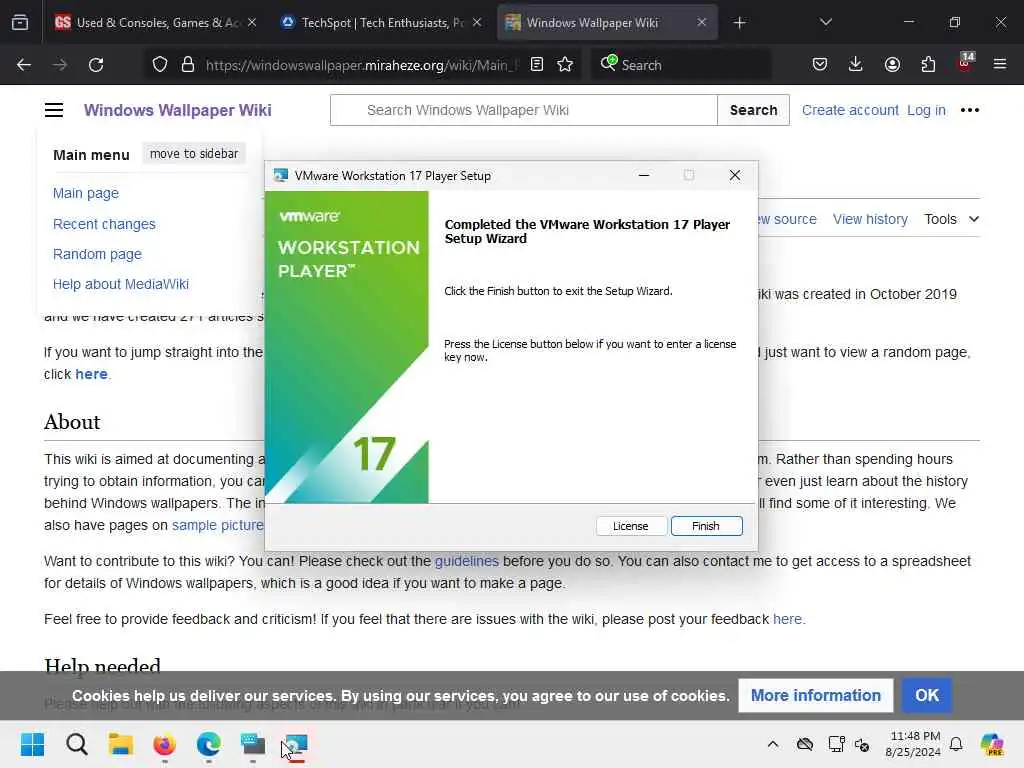The image size is (1024, 768).
Task: Click the View history tab
Action: (871, 219)
